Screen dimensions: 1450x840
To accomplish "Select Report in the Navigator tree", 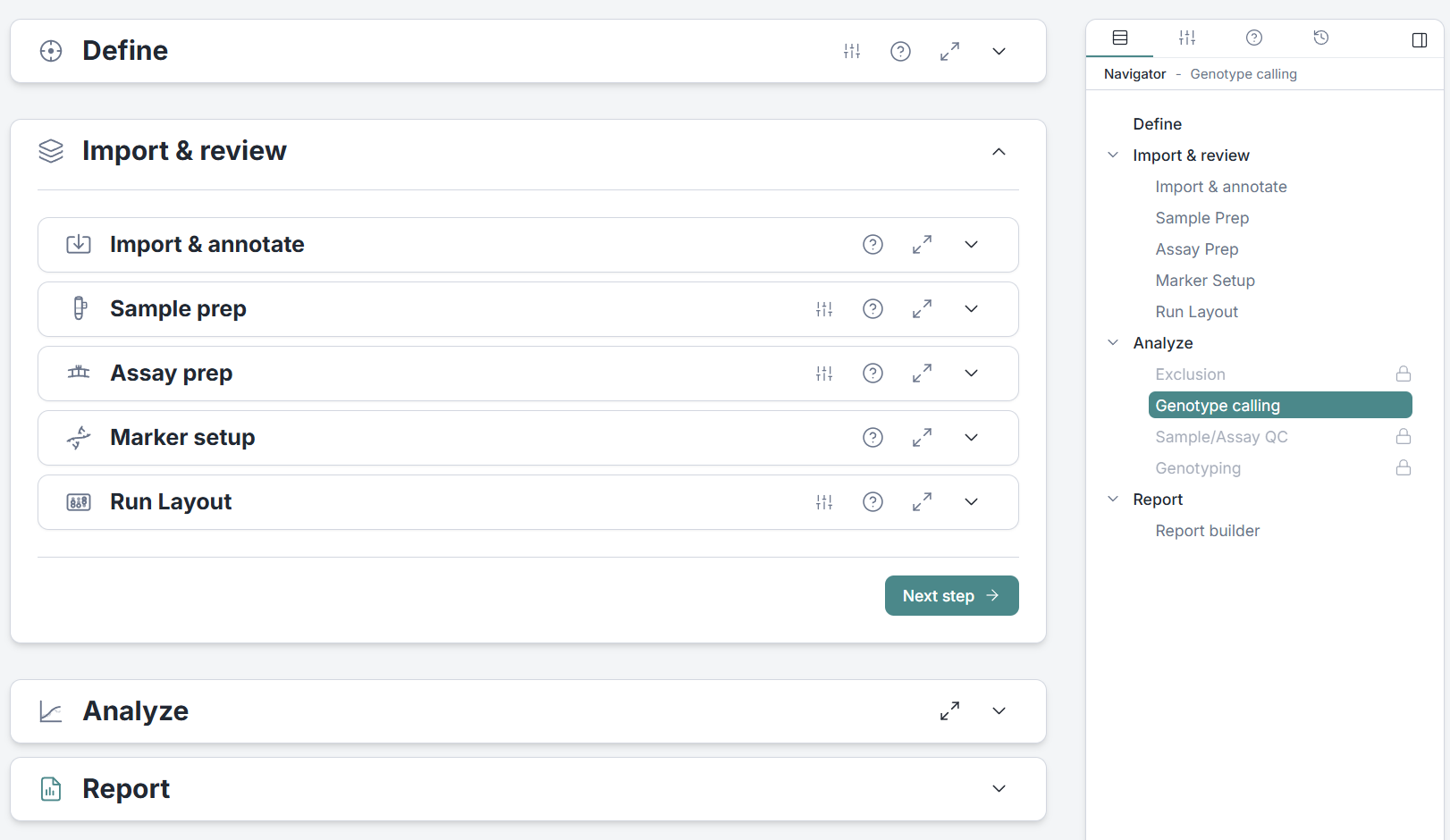I will click(x=1157, y=500).
